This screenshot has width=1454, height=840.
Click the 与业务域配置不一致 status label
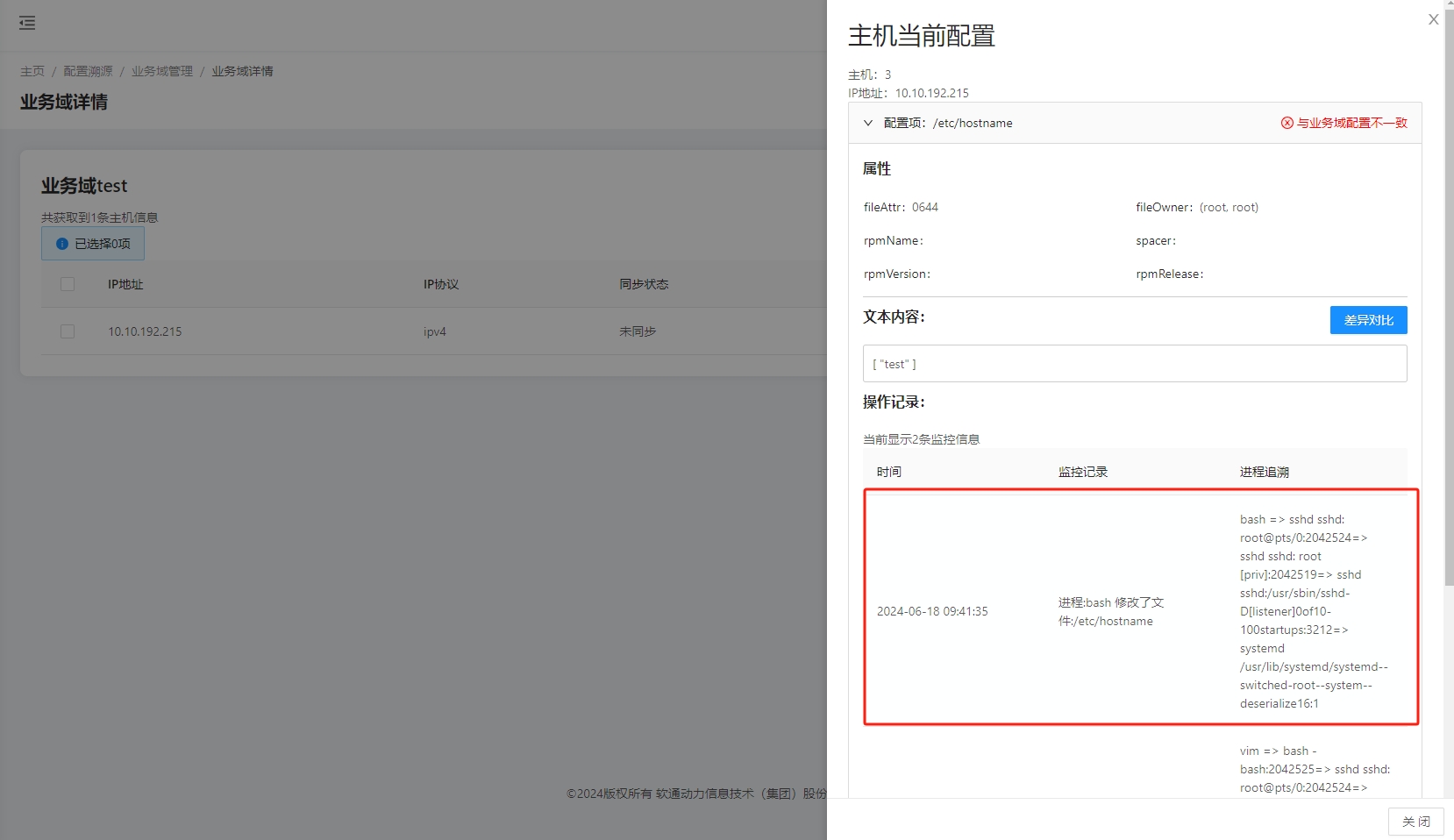(x=1351, y=123)
